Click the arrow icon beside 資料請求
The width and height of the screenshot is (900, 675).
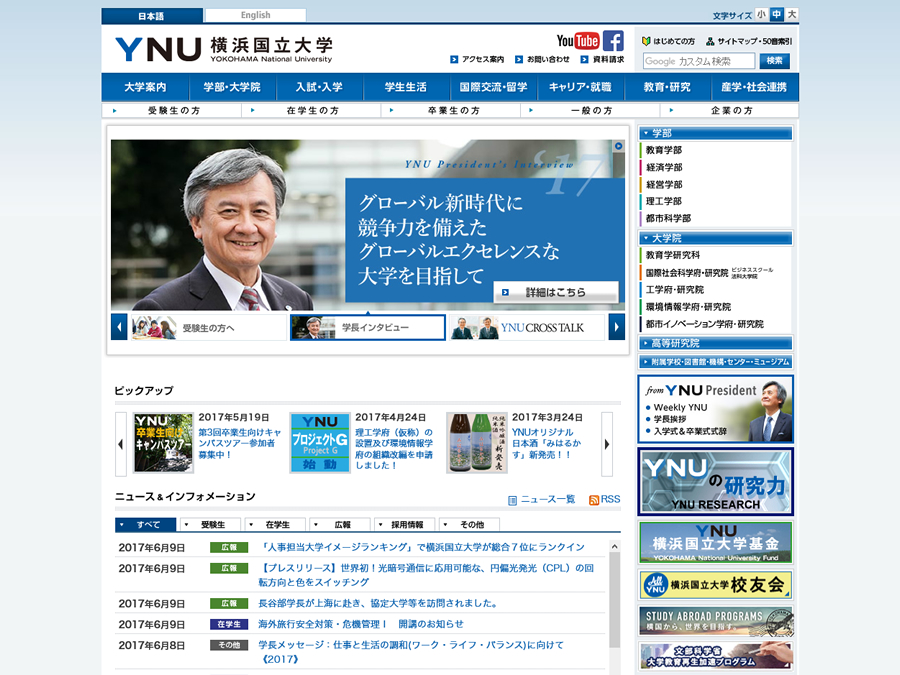coord(584,59)
